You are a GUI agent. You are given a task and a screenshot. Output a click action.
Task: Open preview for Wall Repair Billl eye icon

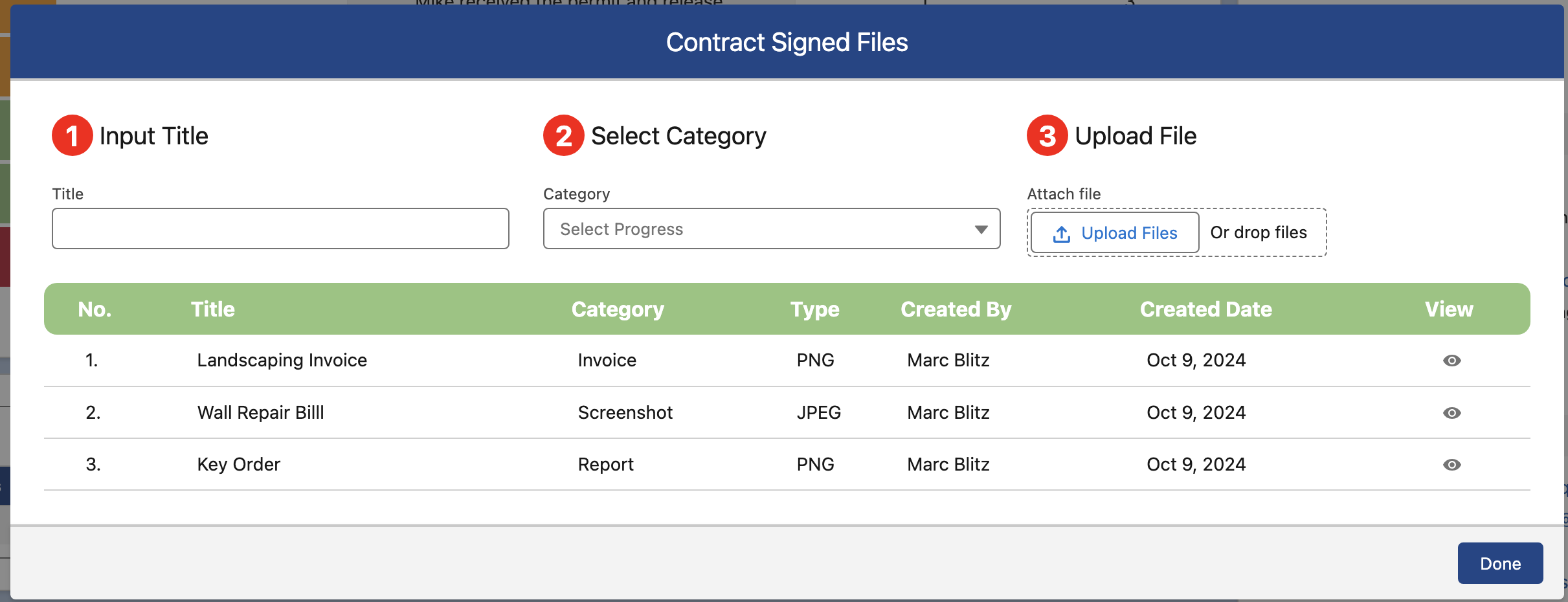click(1451, 413)
